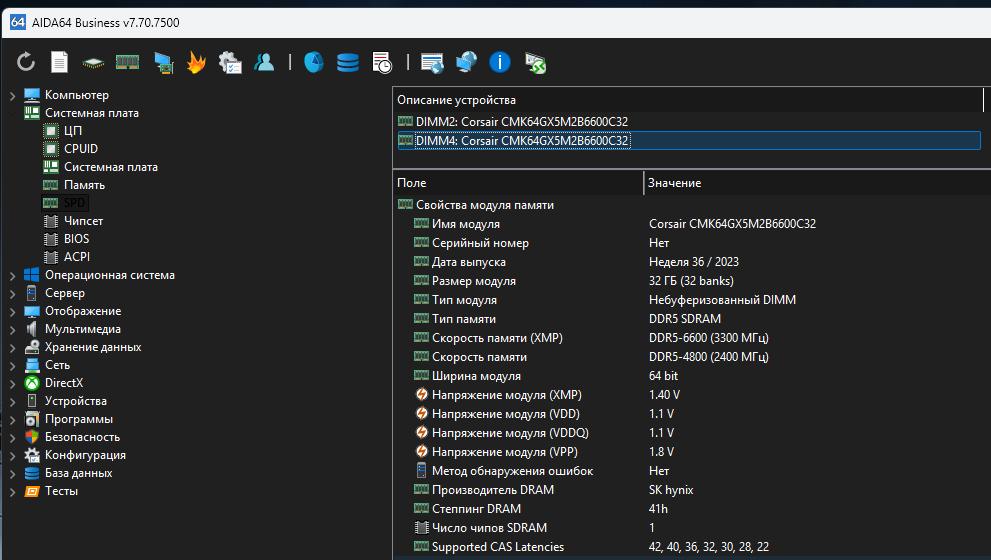Click the blue pie chart toolbar icon
Image resolution: width=991 pixels, height=560 pixels.
(x=314, y=62)
